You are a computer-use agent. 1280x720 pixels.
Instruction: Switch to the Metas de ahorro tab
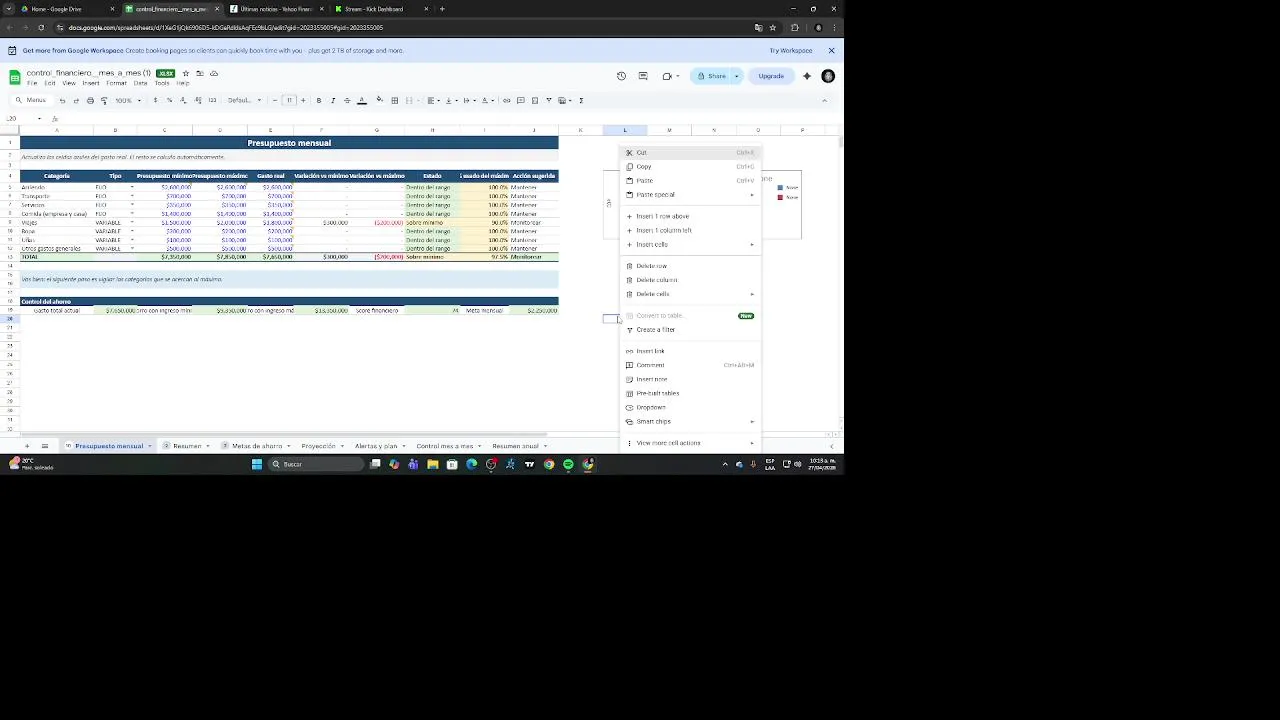(x=257, y=446)
